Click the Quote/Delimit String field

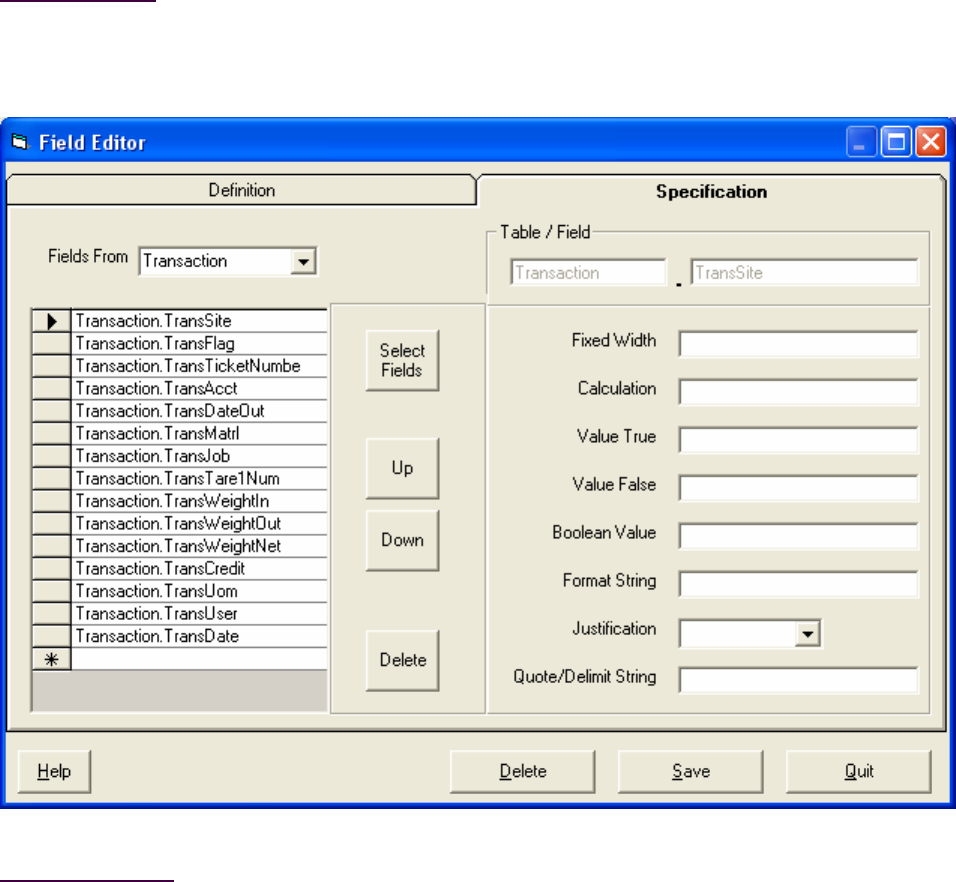pyautogui.click(x=797, y=680)
